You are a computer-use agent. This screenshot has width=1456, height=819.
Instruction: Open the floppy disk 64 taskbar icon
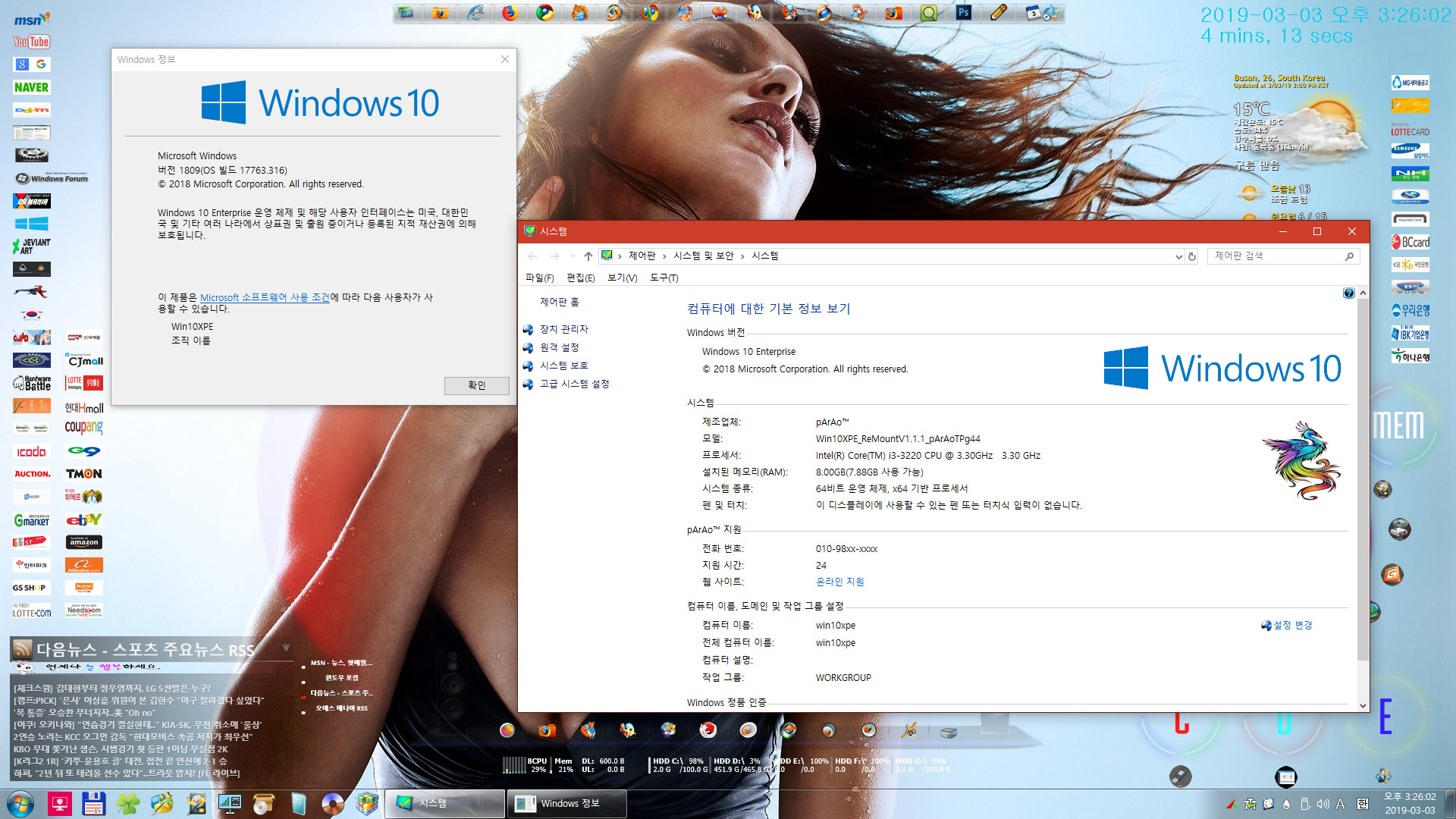tap(94, 804)
